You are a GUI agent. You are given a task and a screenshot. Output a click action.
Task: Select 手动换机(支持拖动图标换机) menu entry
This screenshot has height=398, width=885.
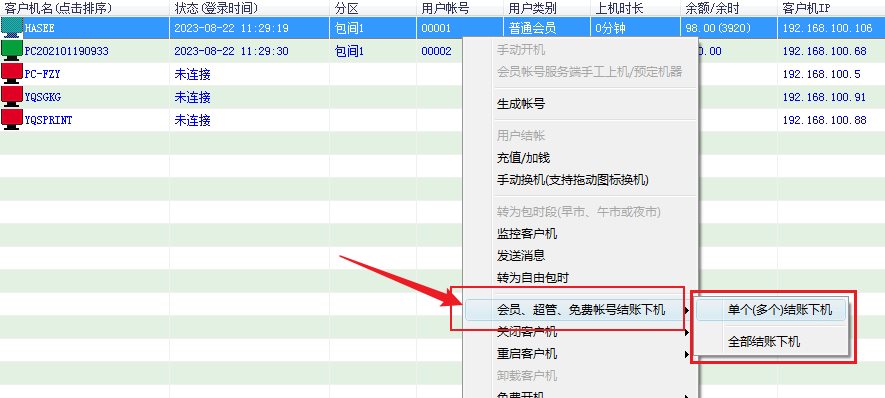pos(573,180)
